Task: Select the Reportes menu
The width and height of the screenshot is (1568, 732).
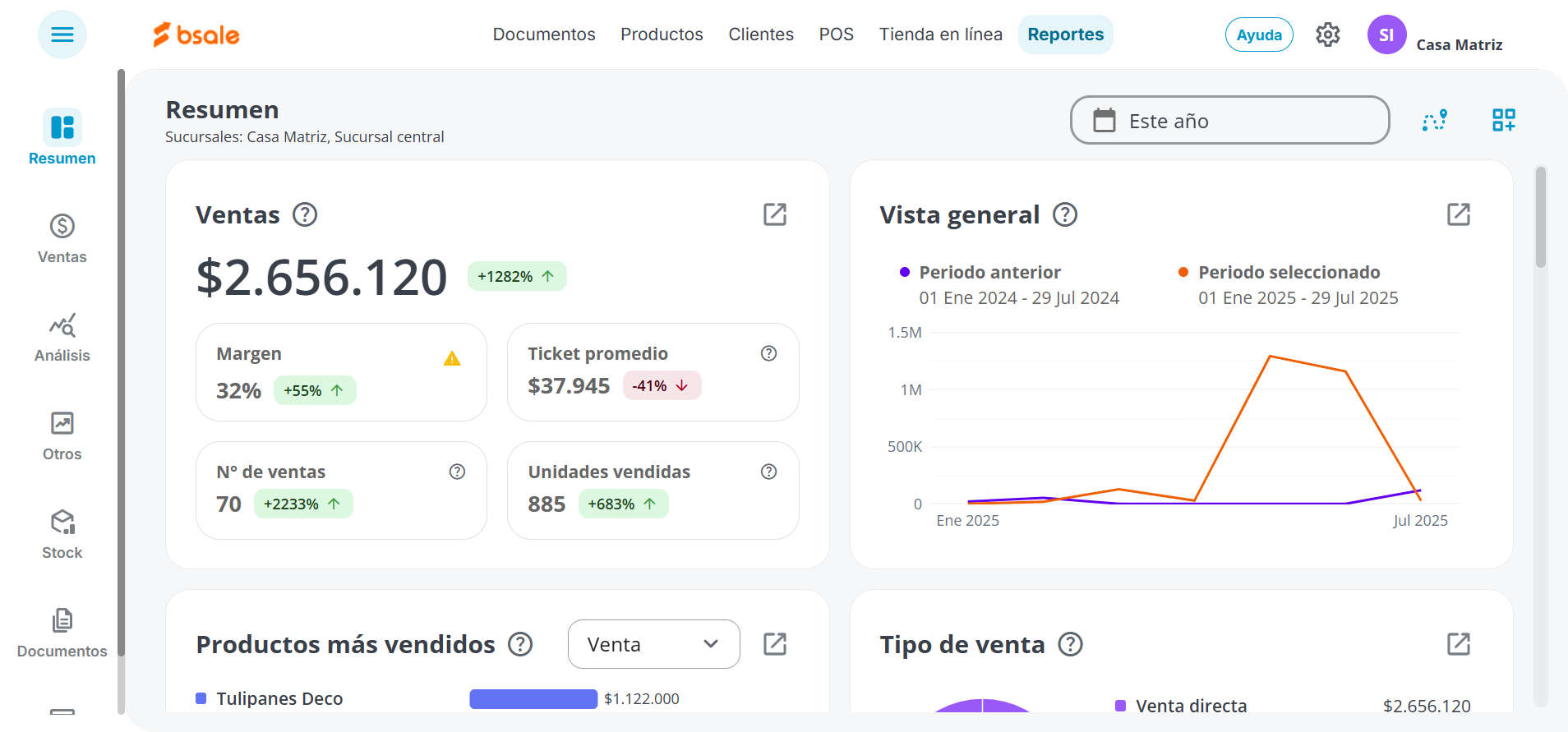Action: 1066,35
